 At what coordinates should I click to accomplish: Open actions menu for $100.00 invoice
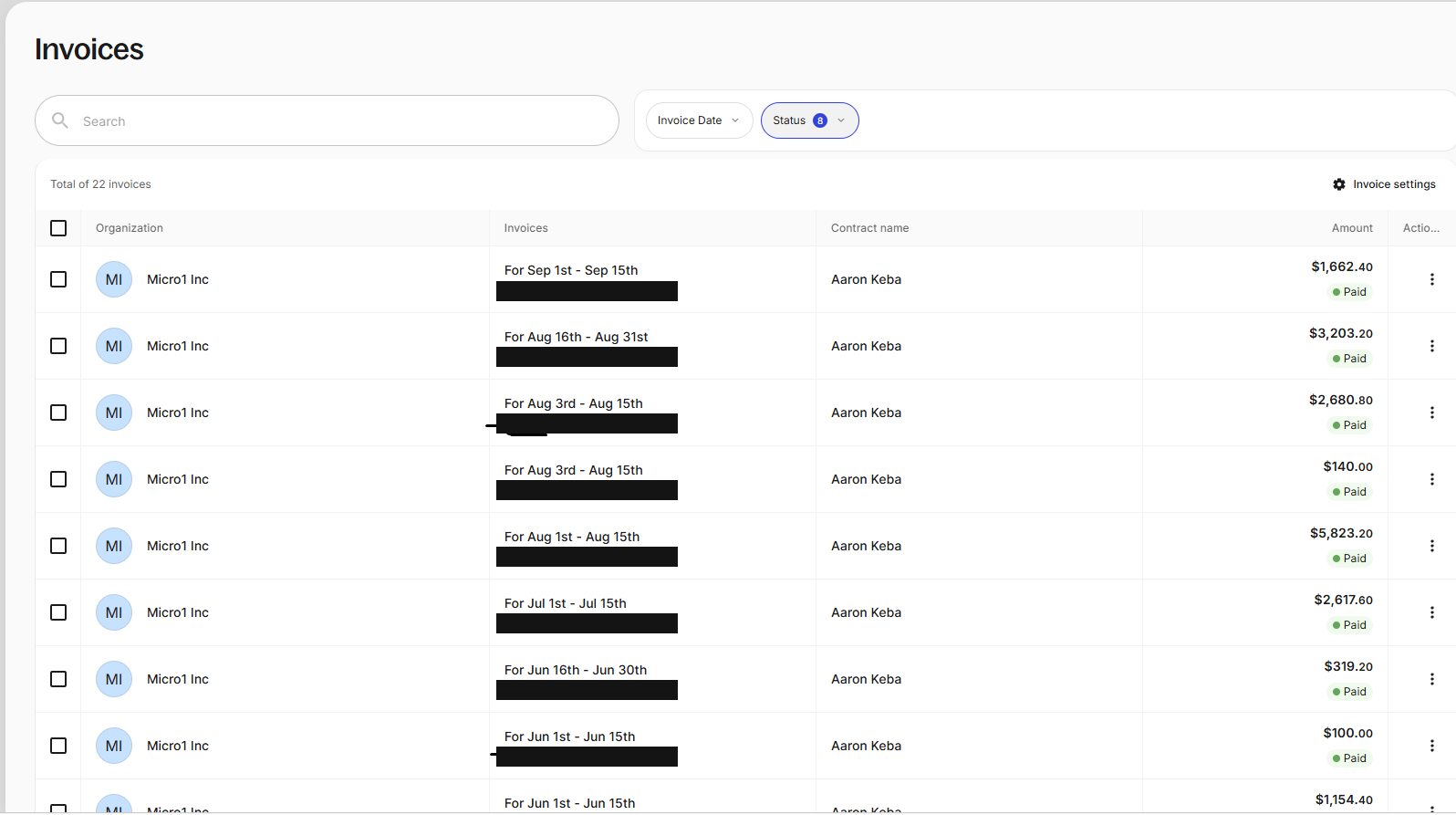tap(1431, 746)
